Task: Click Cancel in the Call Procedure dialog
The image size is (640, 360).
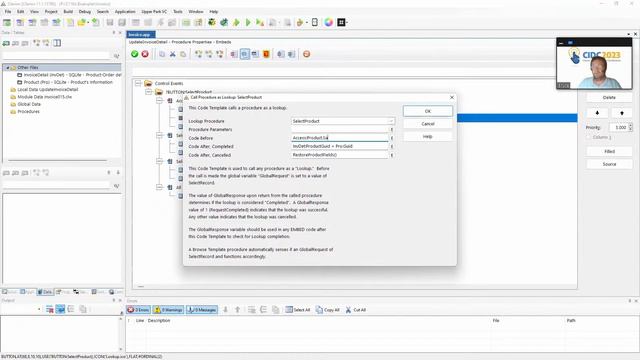Action: click(x=427, y=124)
